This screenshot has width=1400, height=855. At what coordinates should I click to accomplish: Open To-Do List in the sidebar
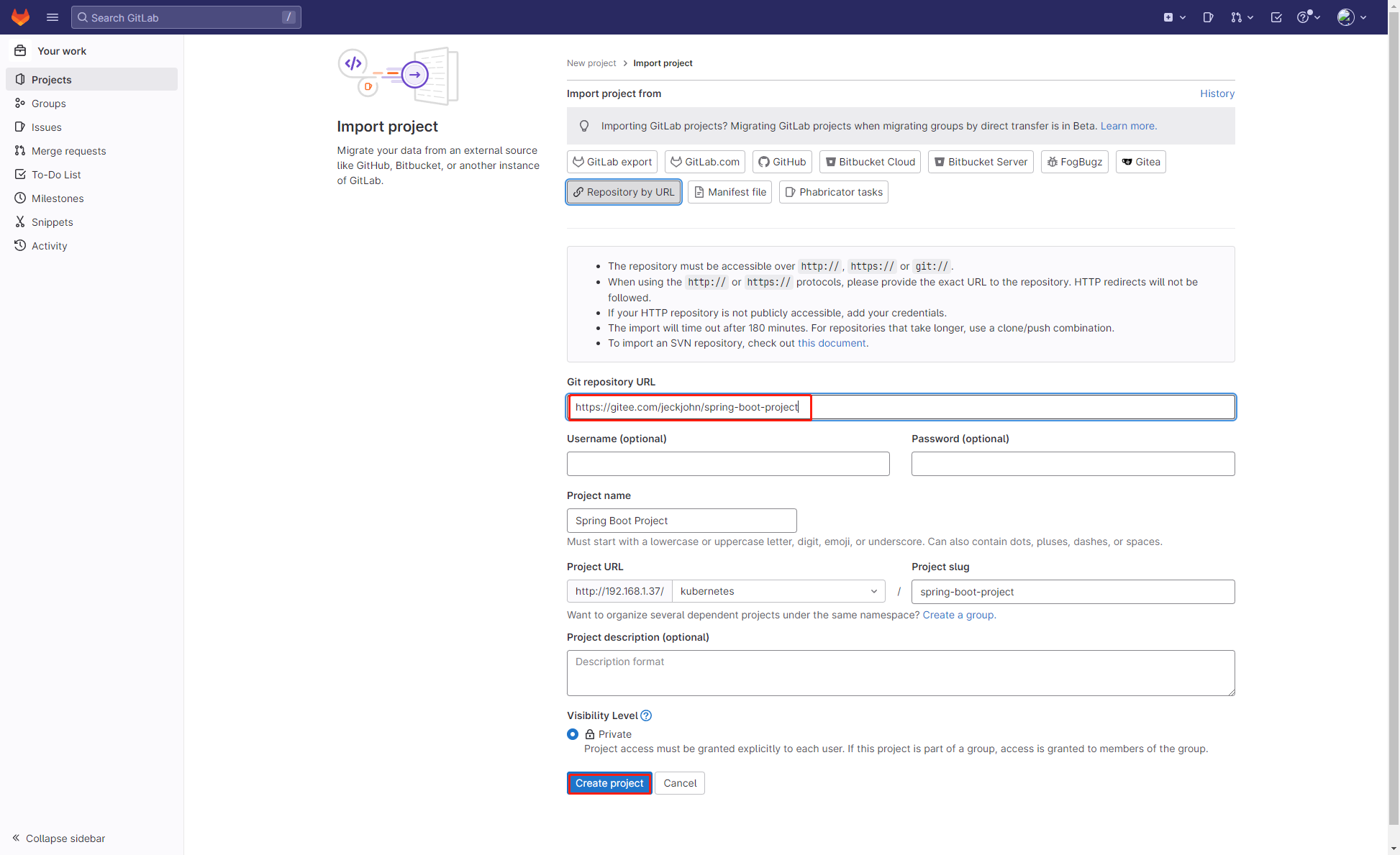pyautogui.click(x=91, y=174)
